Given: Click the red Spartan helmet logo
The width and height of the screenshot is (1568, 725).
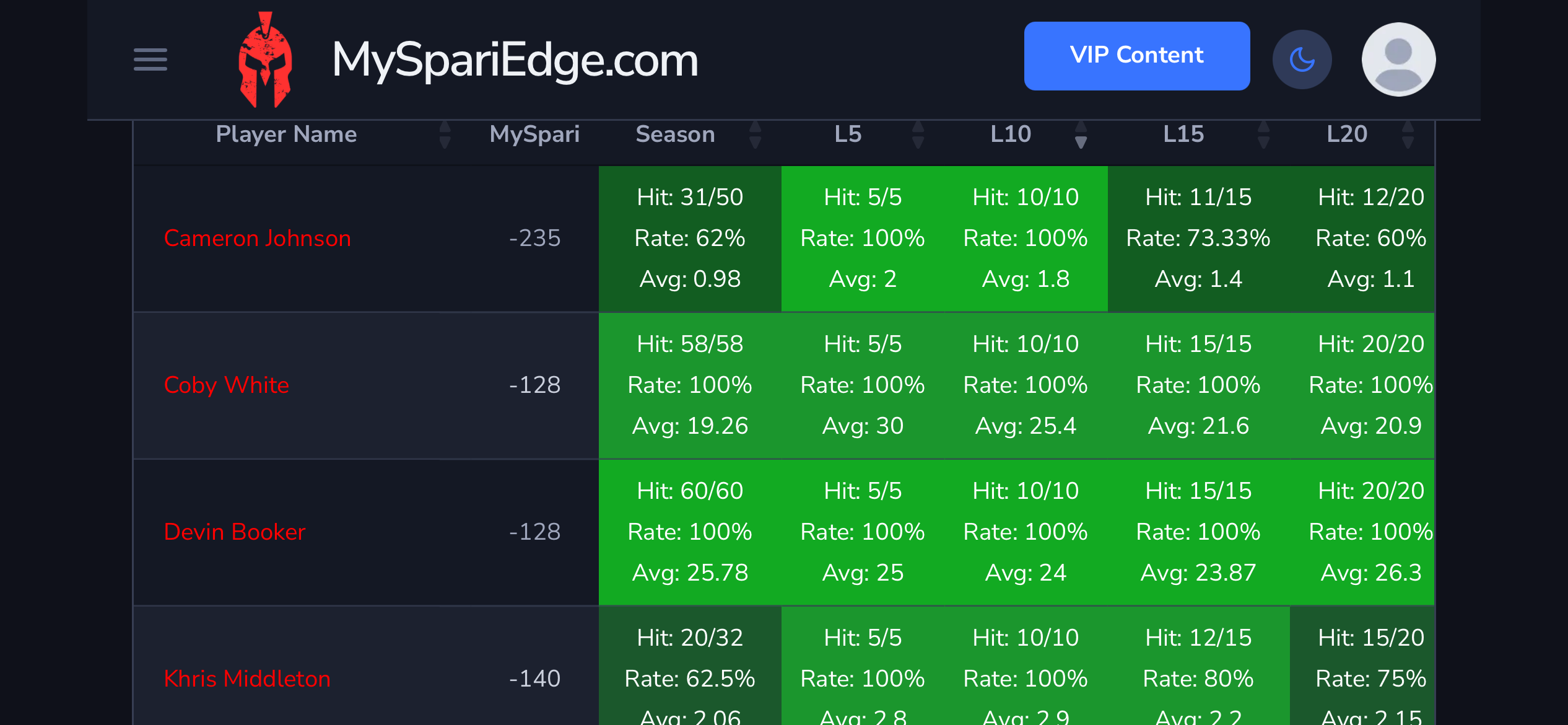Looking at the screenshot, I should click(x=265, y=59).
